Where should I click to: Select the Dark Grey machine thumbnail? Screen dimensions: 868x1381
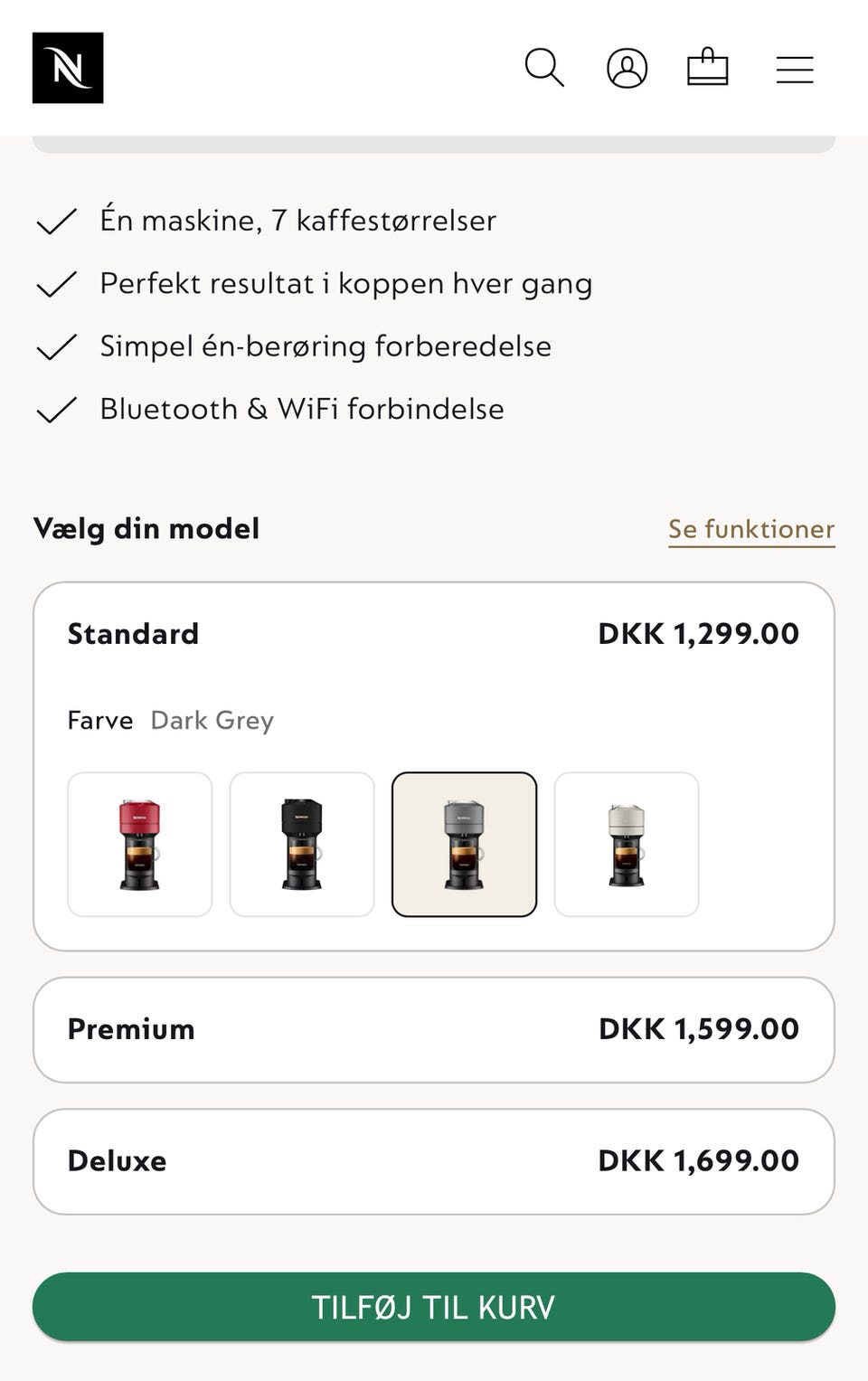(464, 844)
